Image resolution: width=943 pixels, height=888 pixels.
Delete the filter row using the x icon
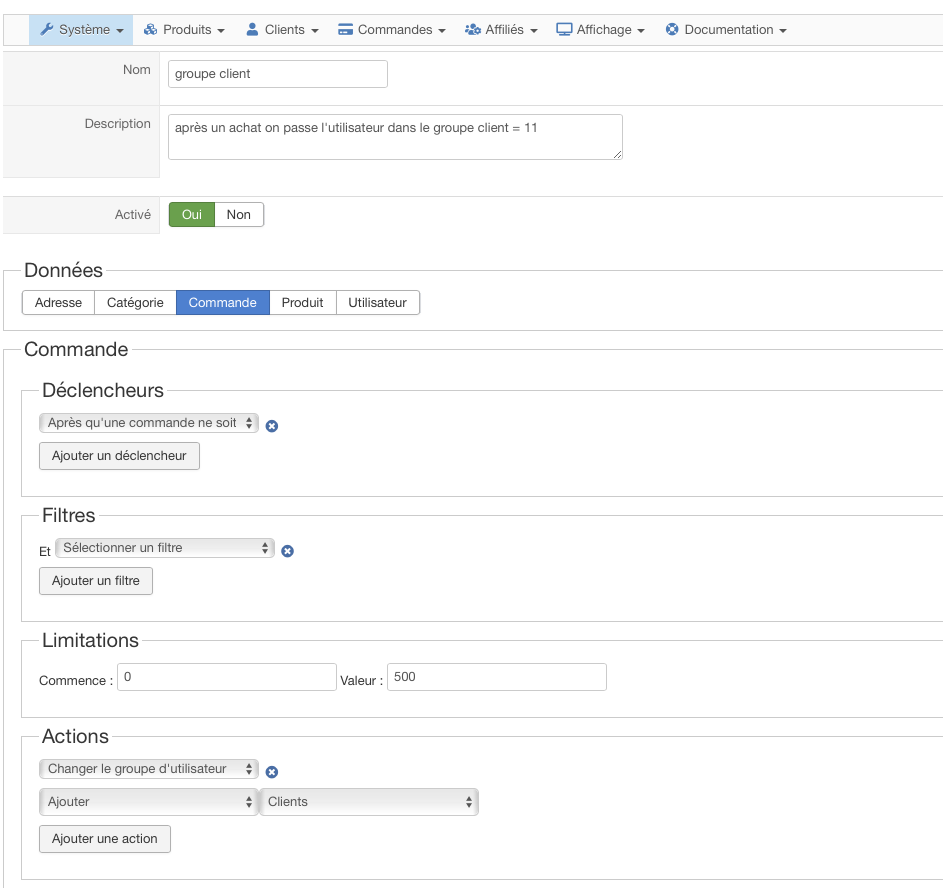[x=288, y=551]
